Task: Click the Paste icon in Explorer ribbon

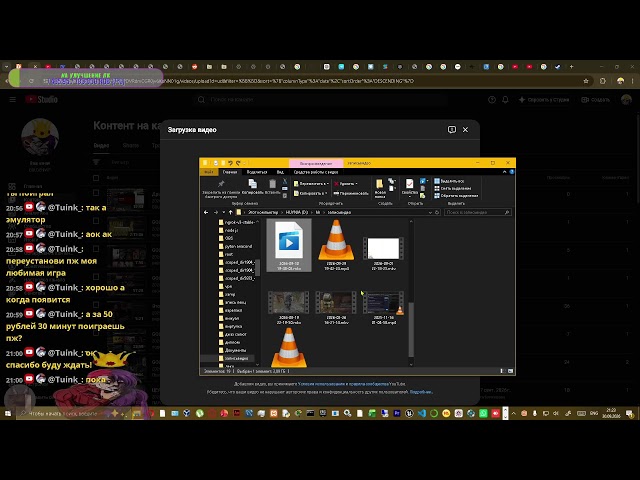Action: point(272,184)
